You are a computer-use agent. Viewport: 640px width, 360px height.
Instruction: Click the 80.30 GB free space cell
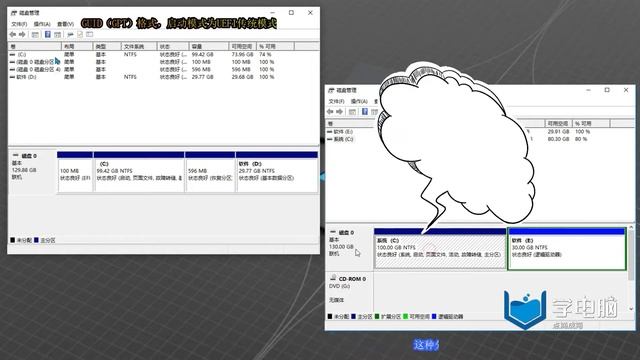pyautogui.click(x=558, y=139)
